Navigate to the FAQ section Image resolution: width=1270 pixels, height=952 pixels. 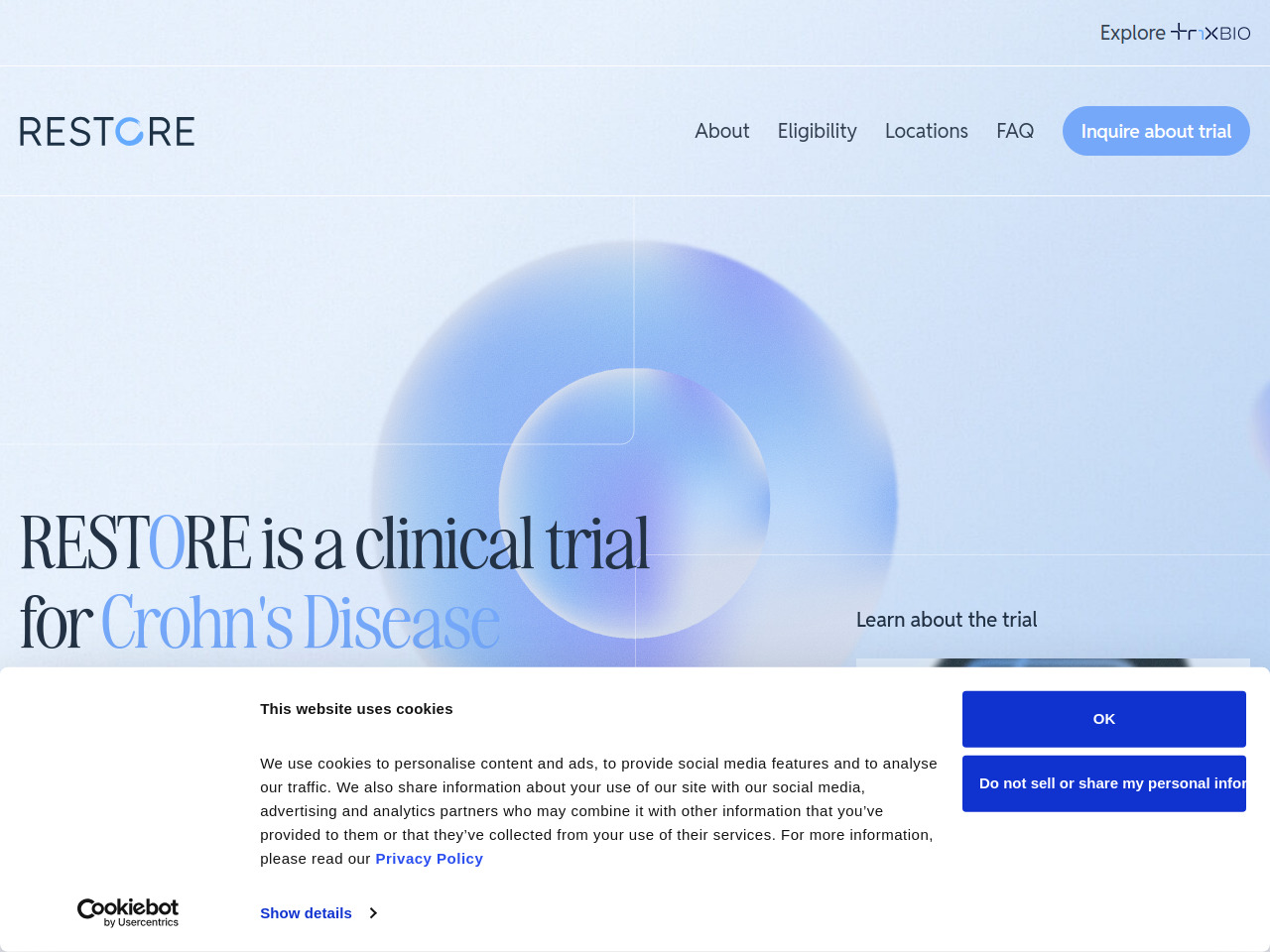(1015, 131)
